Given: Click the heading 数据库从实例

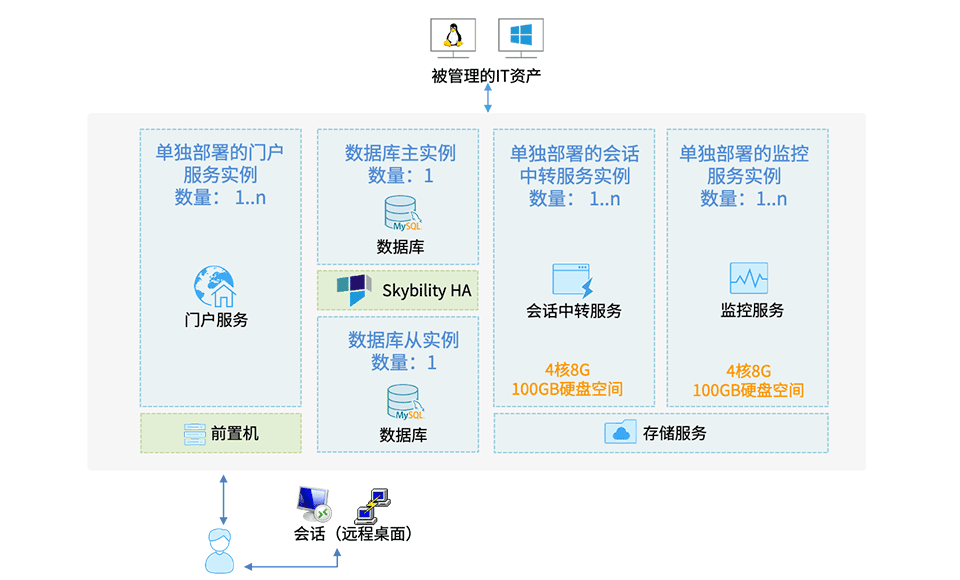Looking at the screenshot, I should [x=403, y=340].
